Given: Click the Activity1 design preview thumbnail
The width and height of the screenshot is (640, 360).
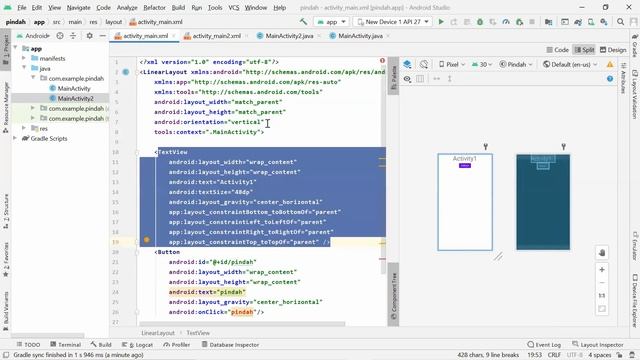Looking at the screenshot, I should point(465,202).
